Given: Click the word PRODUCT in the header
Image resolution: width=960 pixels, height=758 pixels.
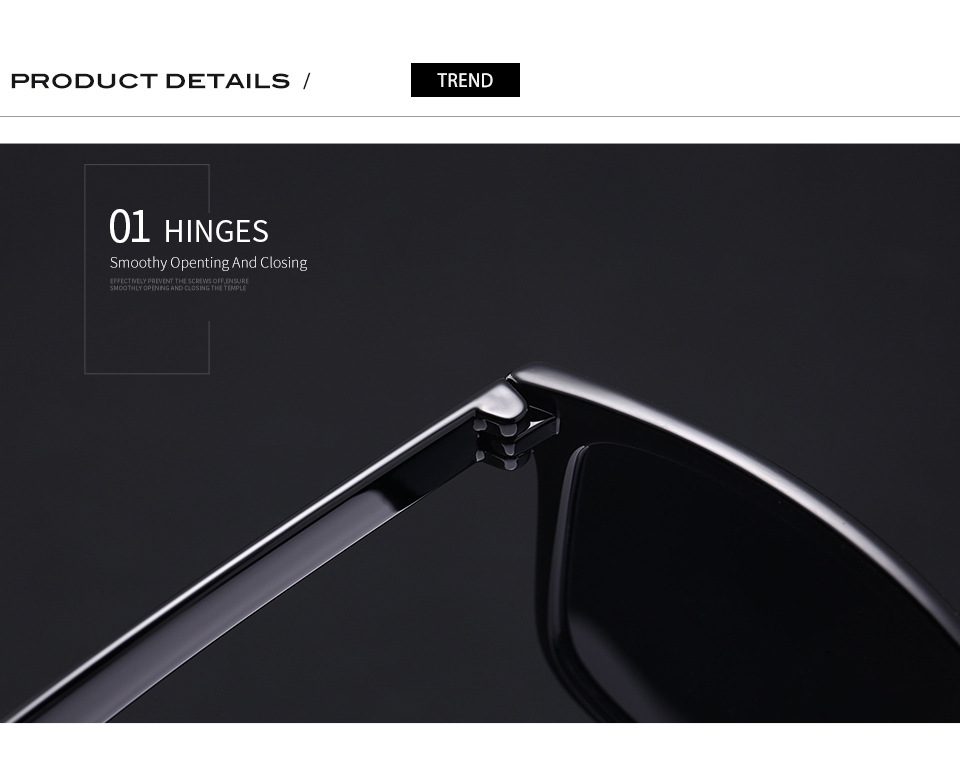Looking at the screenshot, I should point(84,81).
